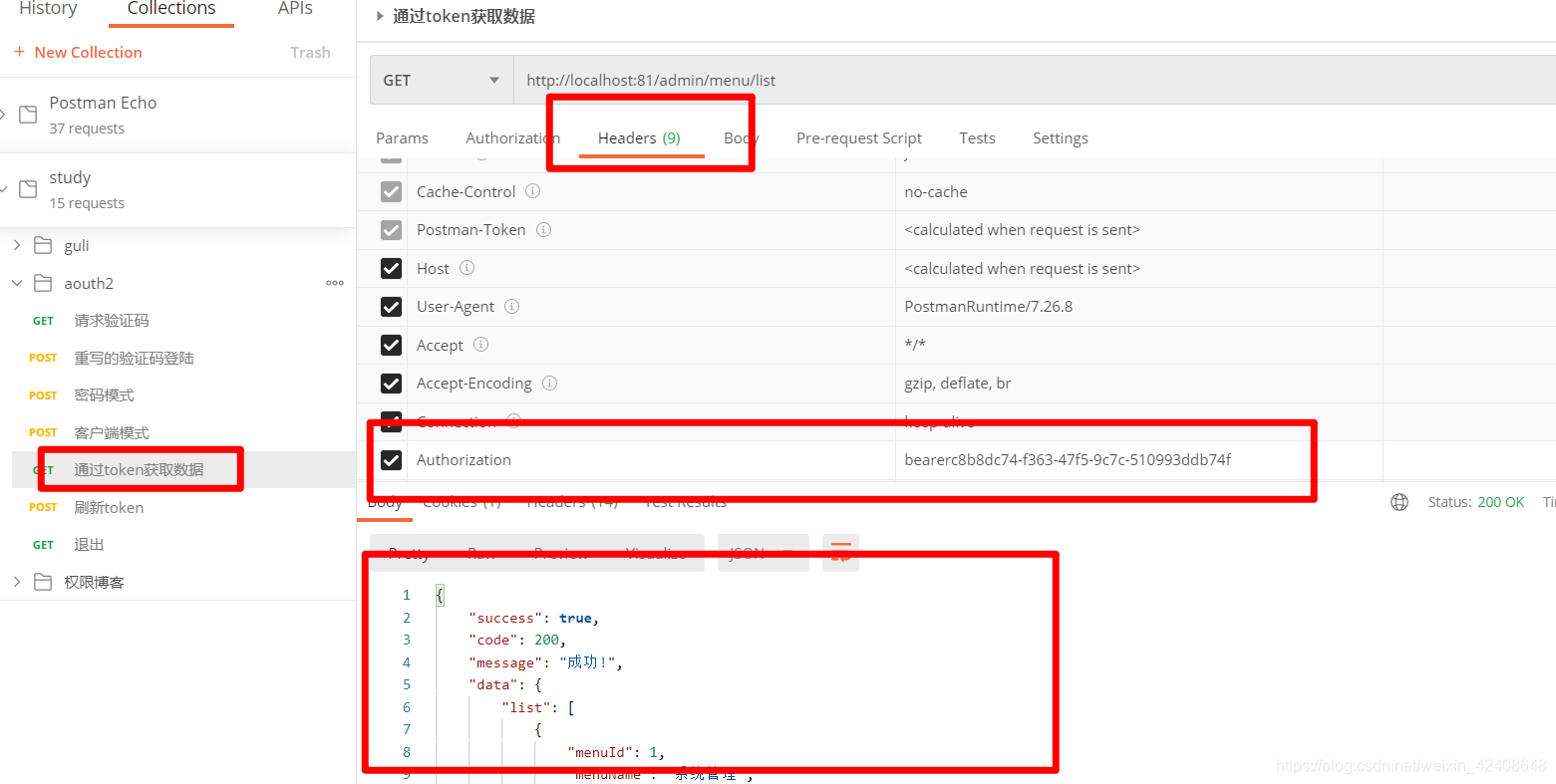Select the 通过token获取数据 request

(x=139, y=469)
